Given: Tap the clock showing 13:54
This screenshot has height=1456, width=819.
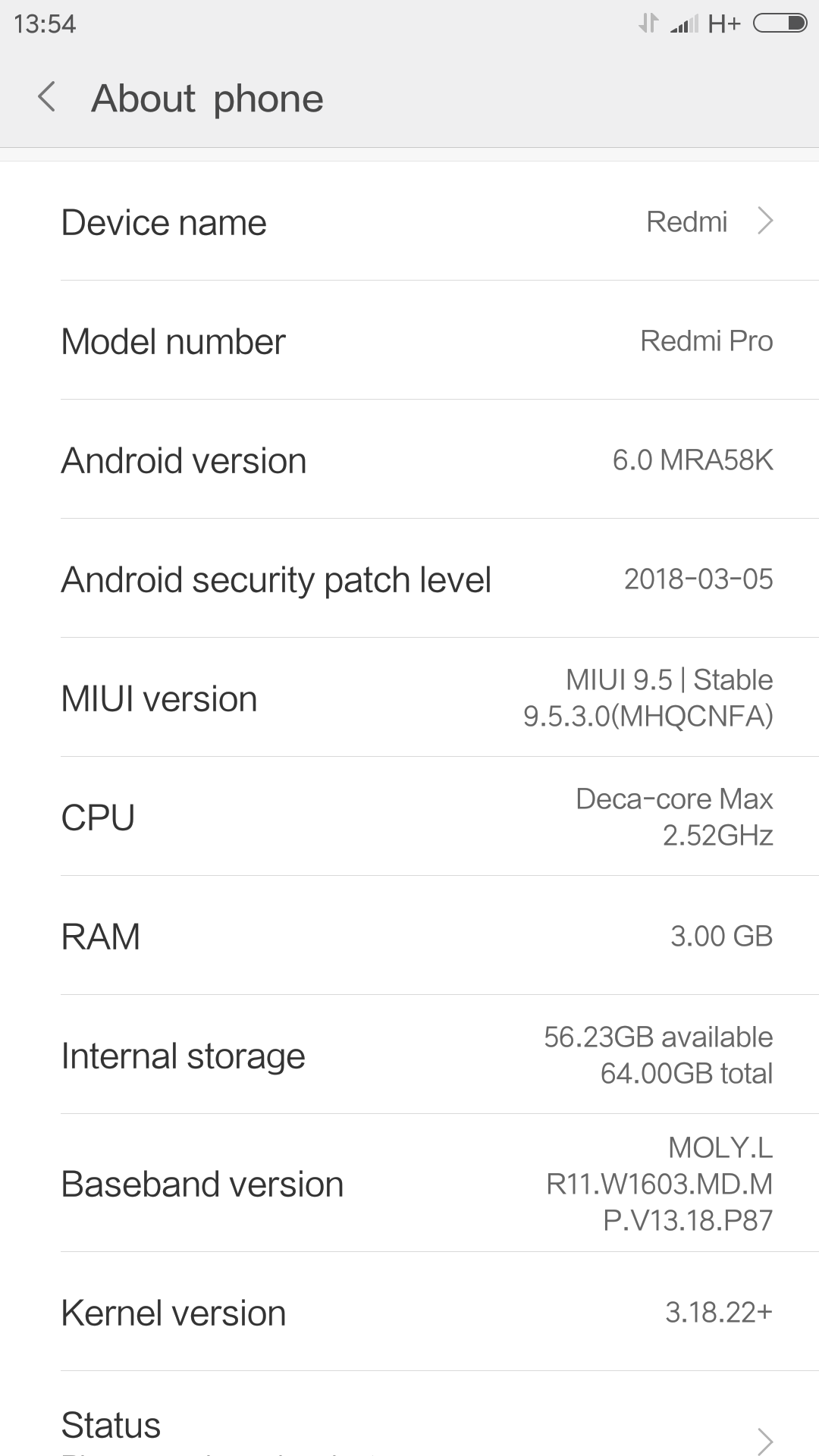Looking at the screenshot, I should click(x=45, y=24).
